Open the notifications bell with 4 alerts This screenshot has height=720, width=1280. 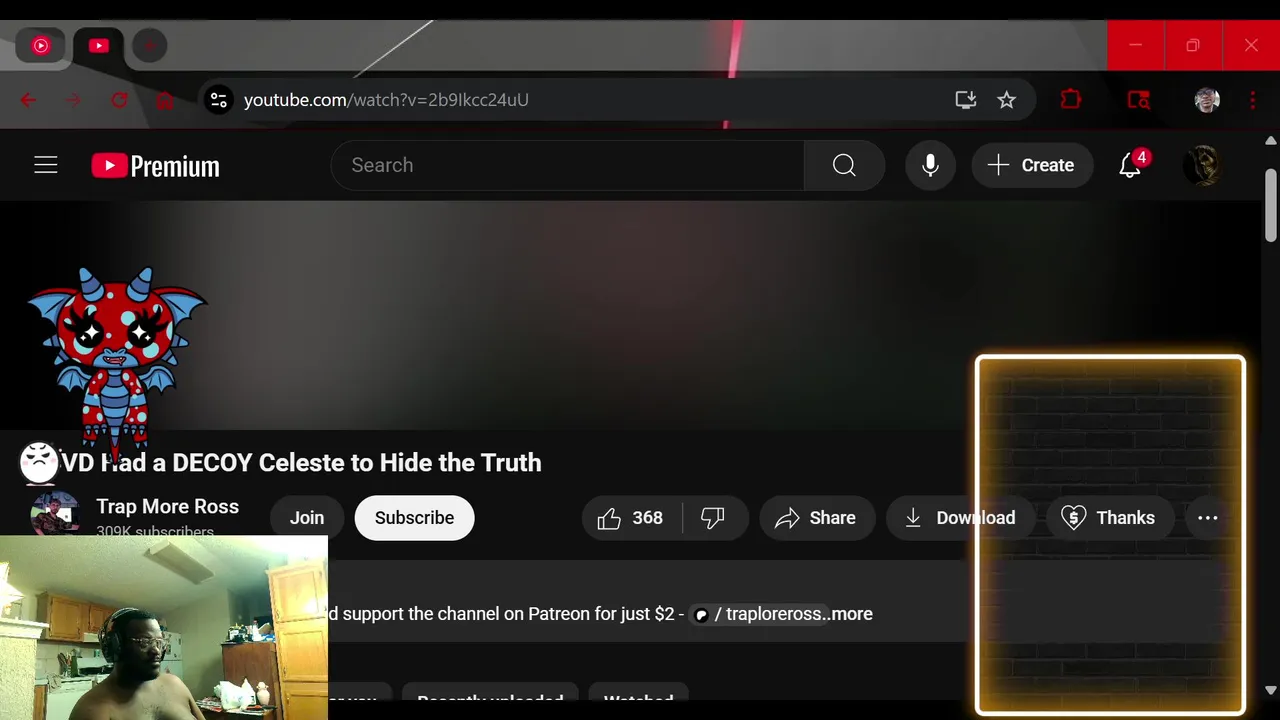pos(1131,165)
